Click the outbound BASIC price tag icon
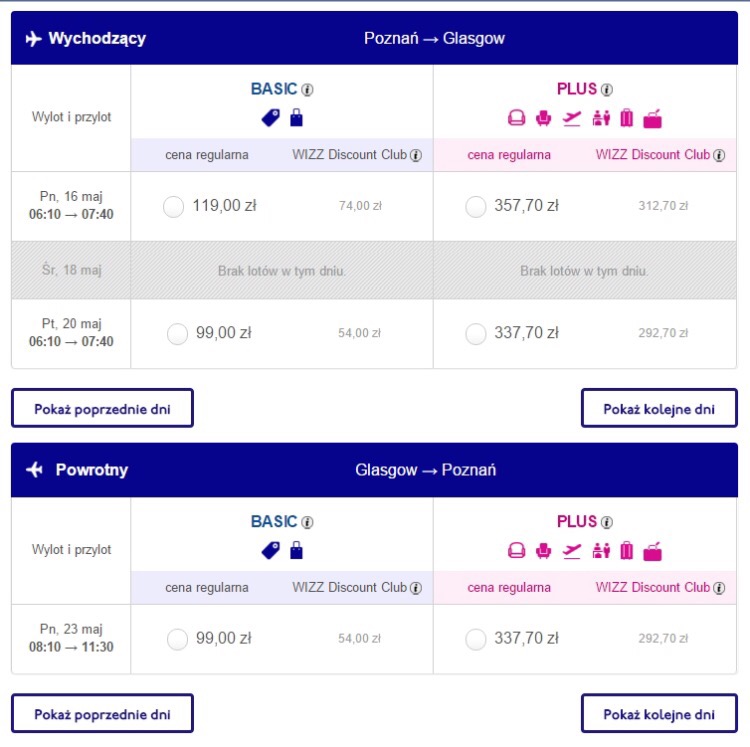Image resolution: width=750 pixels, height=747 pixels. 271,118
